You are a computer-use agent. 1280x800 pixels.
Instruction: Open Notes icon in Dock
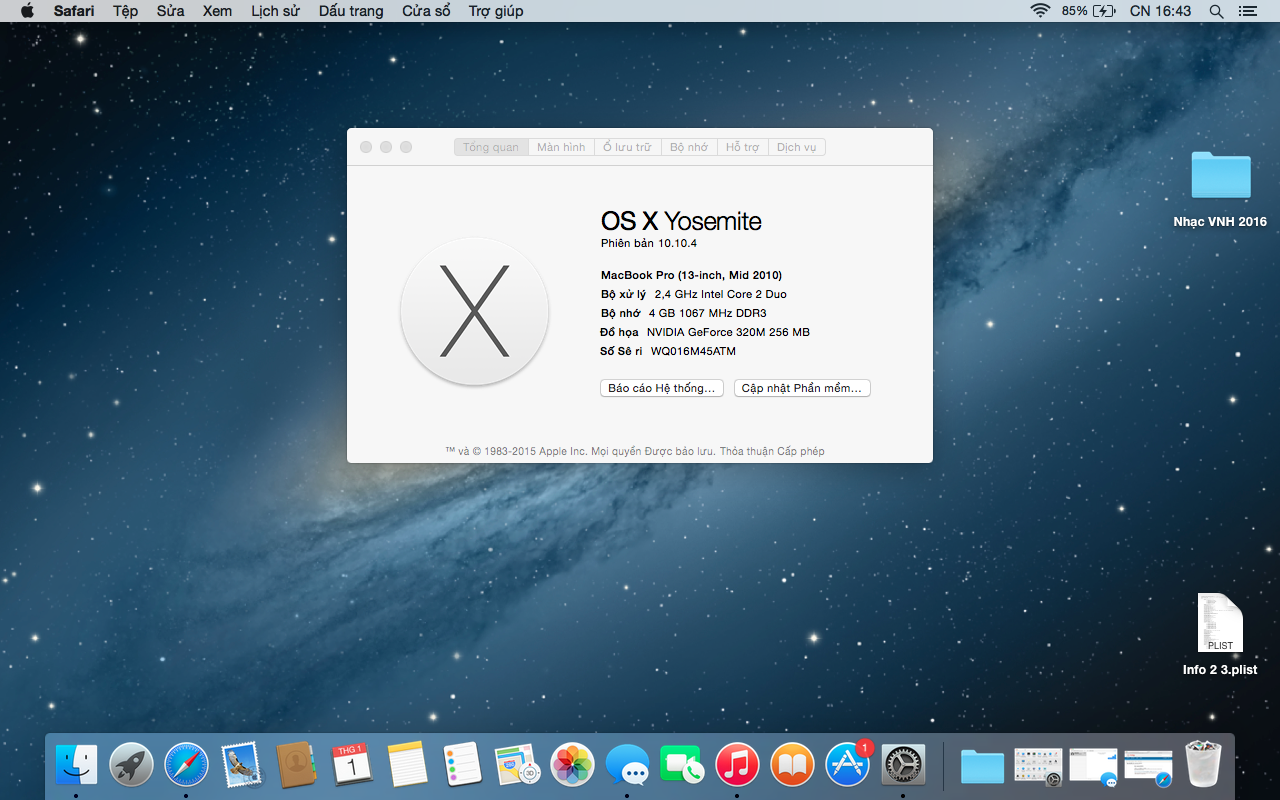coord(407,765)
